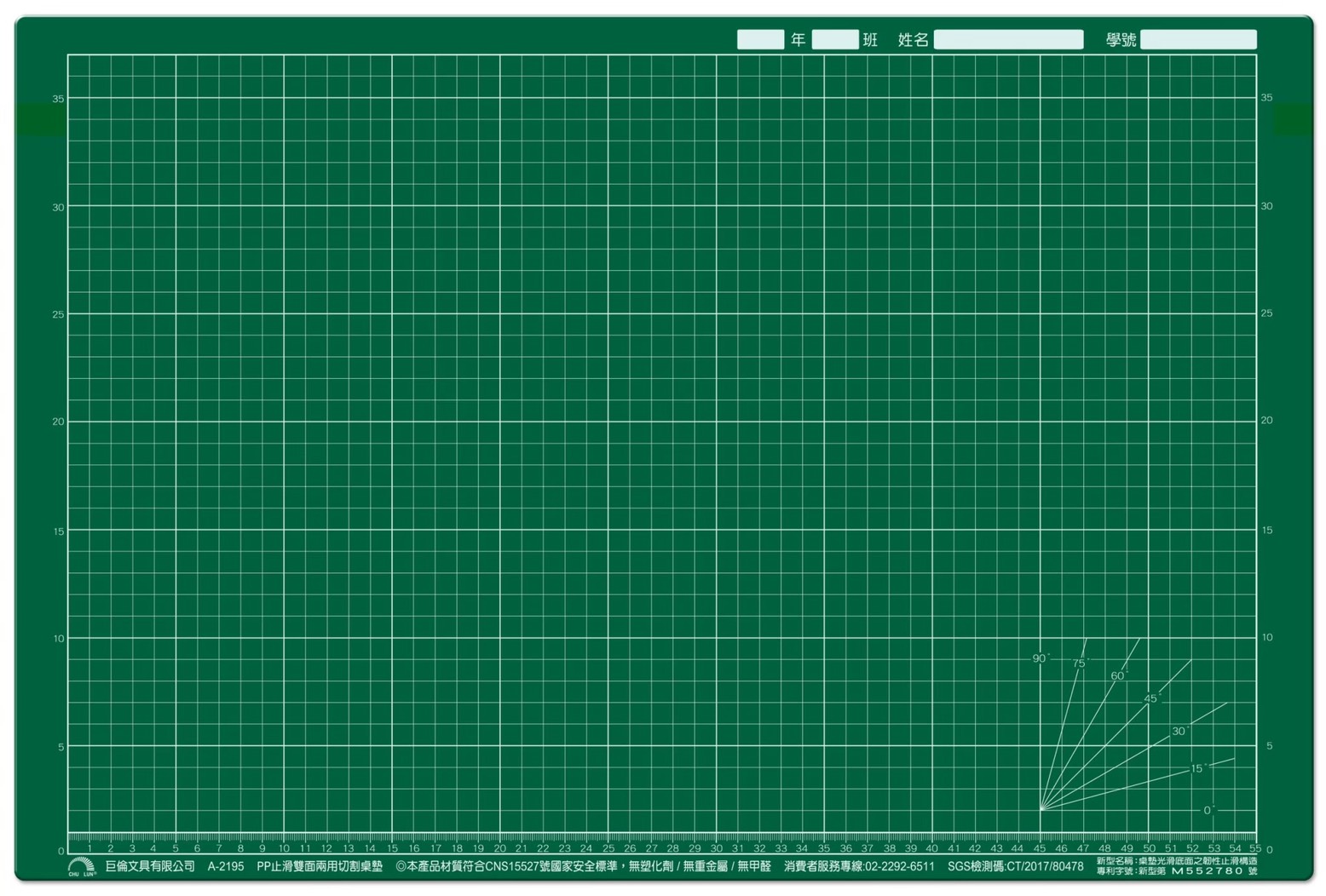Click number 18 on the bottom ruler

coord(457,848)
